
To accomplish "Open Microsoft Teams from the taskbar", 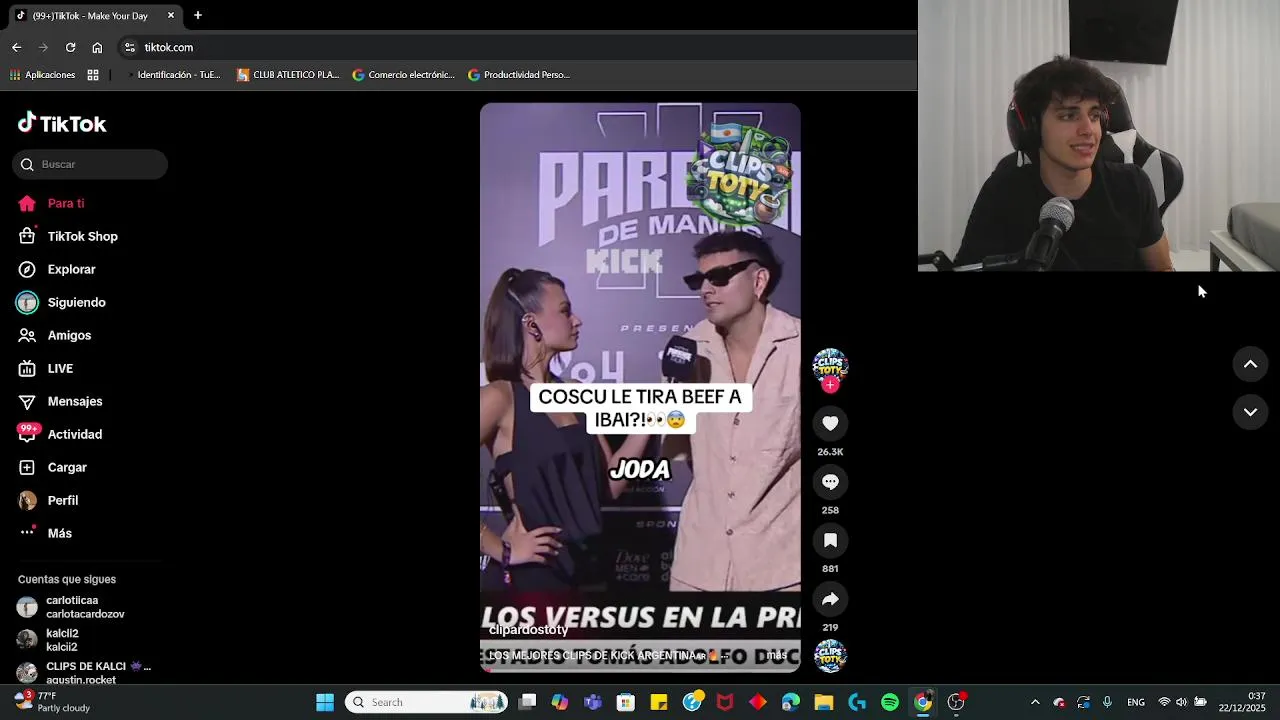I will 593,702.
